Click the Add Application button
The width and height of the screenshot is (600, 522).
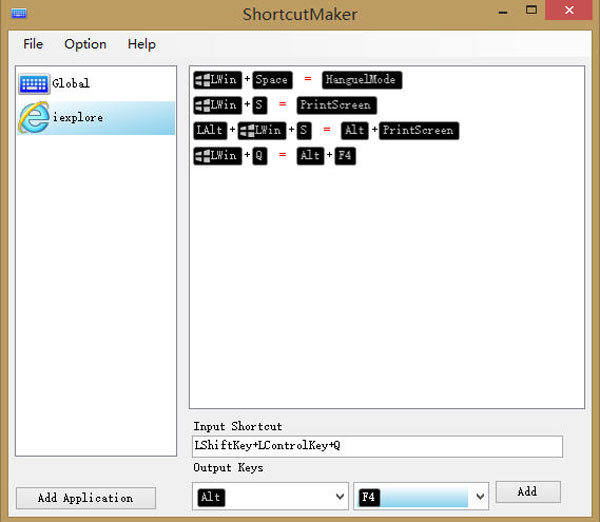(x=86, y=498)
